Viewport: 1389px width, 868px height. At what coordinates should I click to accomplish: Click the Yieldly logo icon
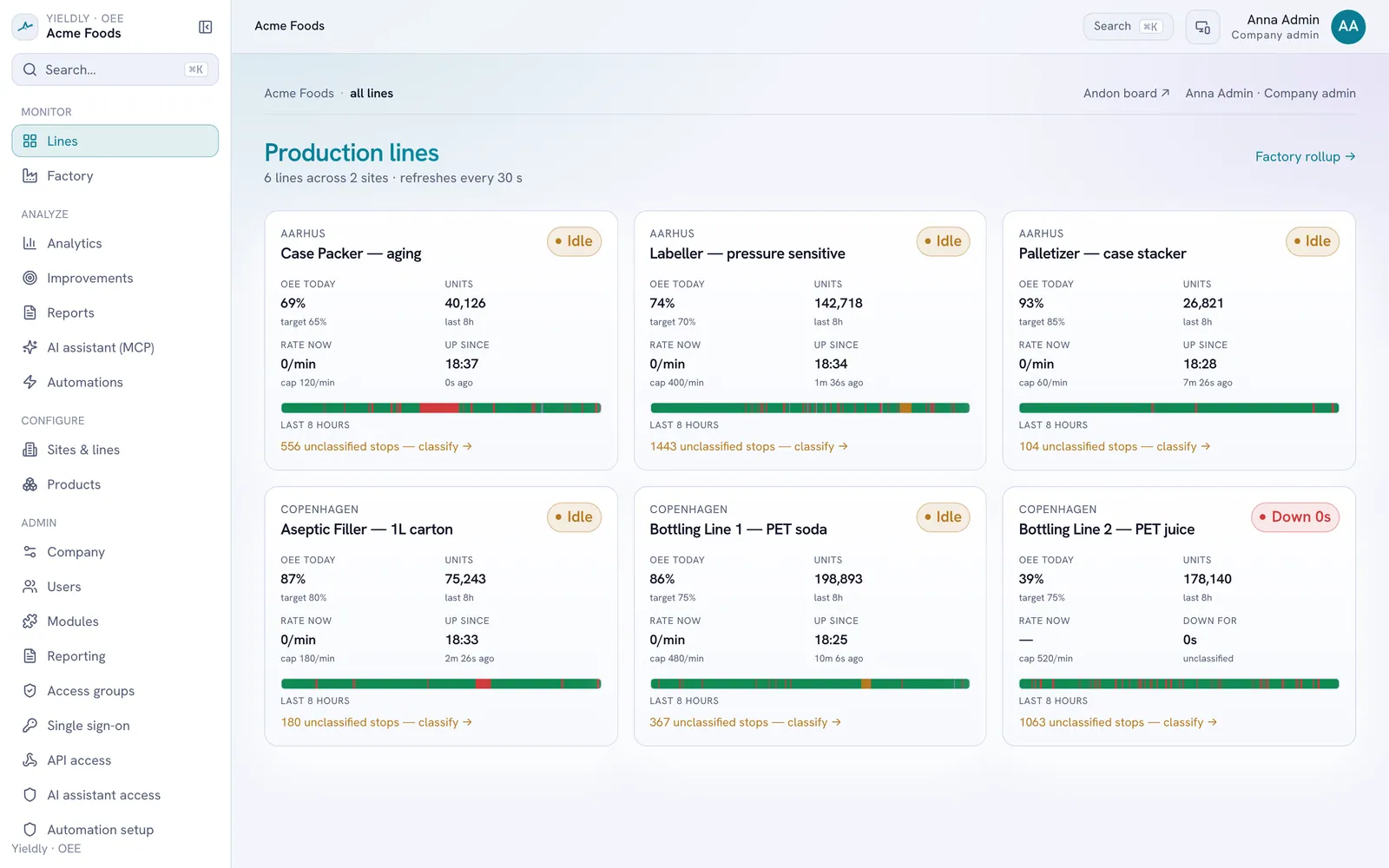pyautogui.click(x=25, y=27)
